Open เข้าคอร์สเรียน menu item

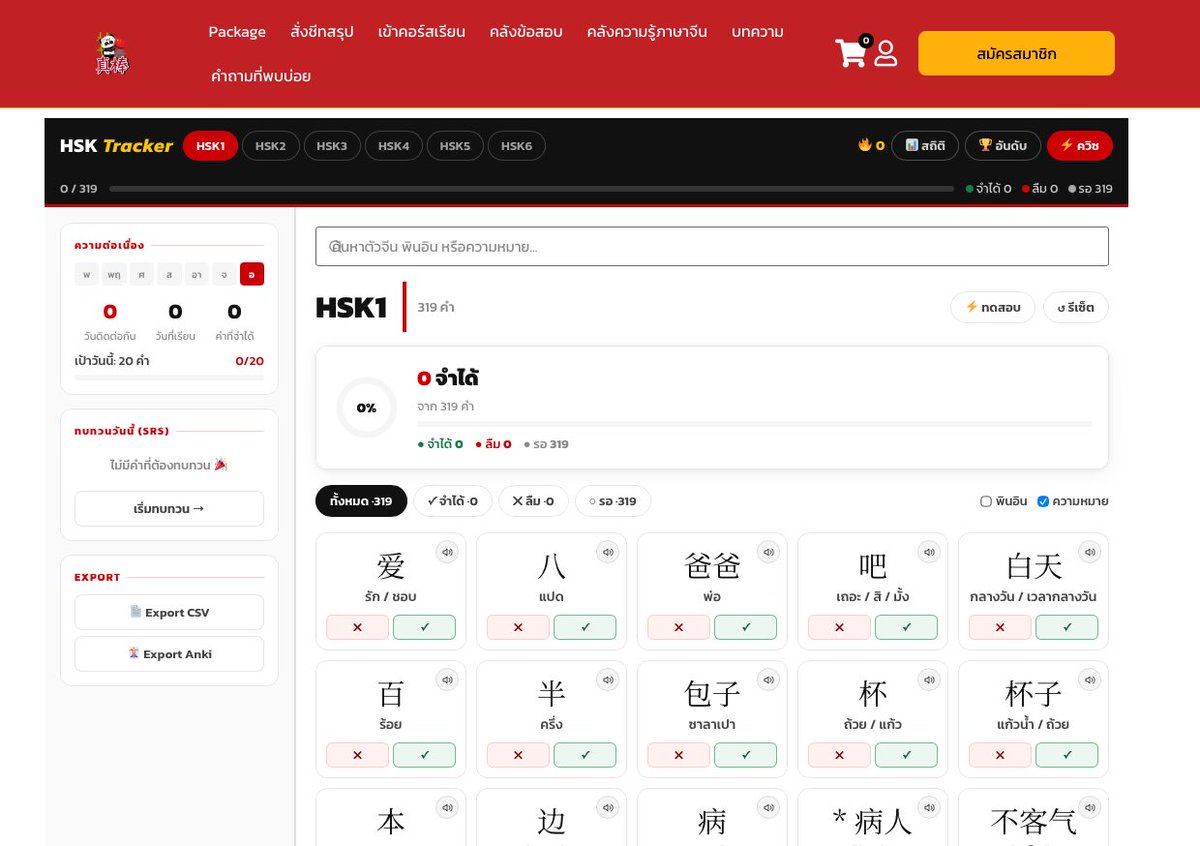[x=421, y=32]
